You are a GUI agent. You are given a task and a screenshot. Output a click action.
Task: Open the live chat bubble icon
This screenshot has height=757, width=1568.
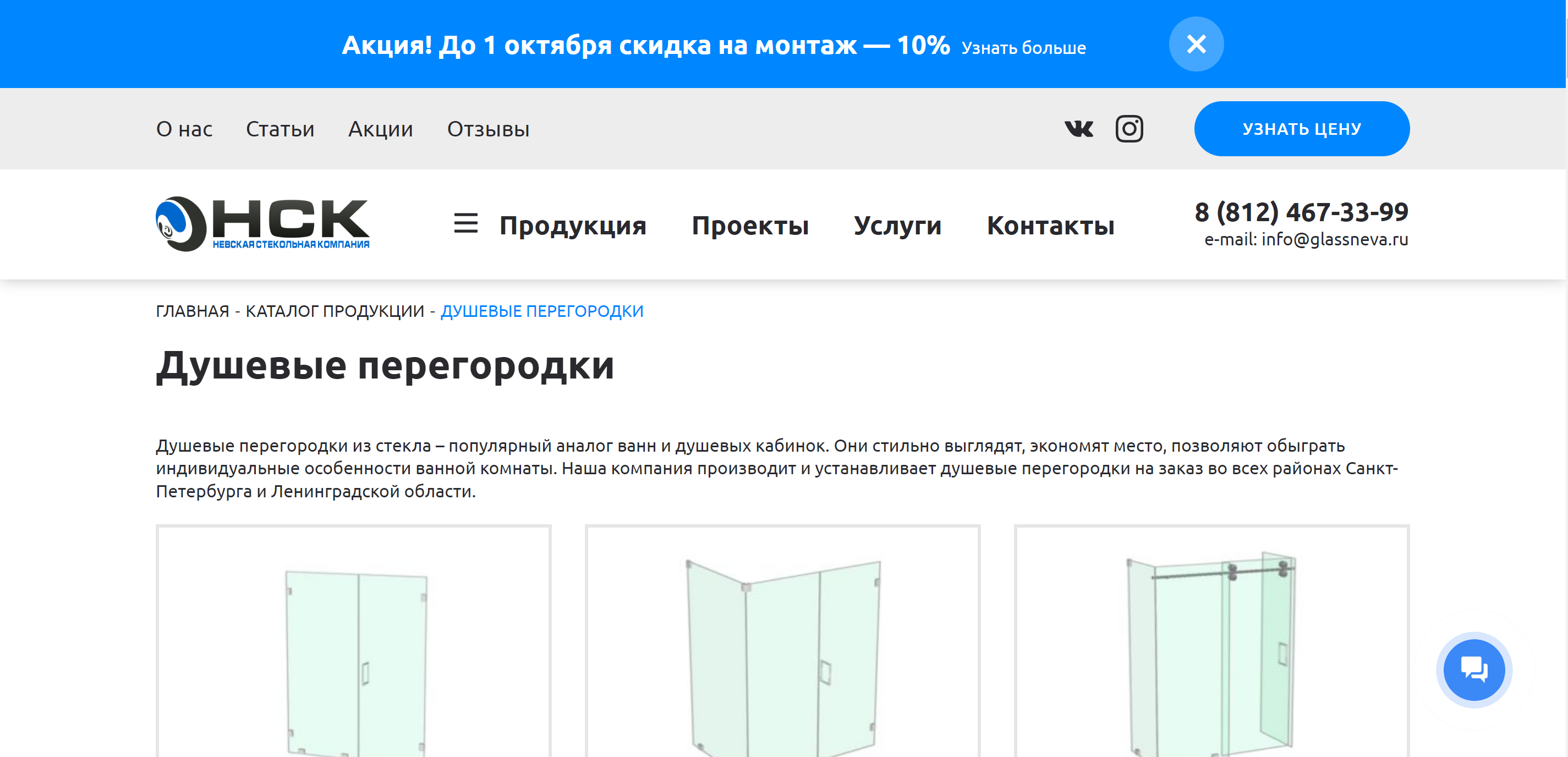[x=1474, y=670]
